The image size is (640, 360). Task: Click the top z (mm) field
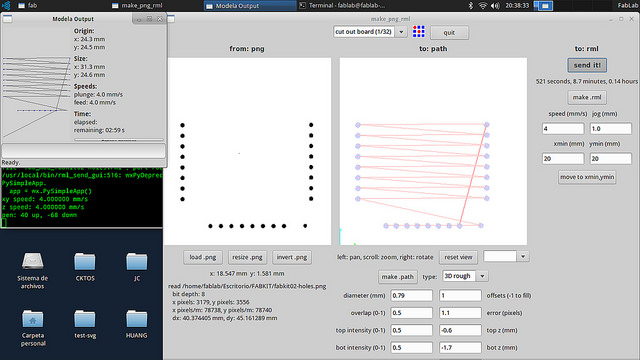tap(460, 330)
